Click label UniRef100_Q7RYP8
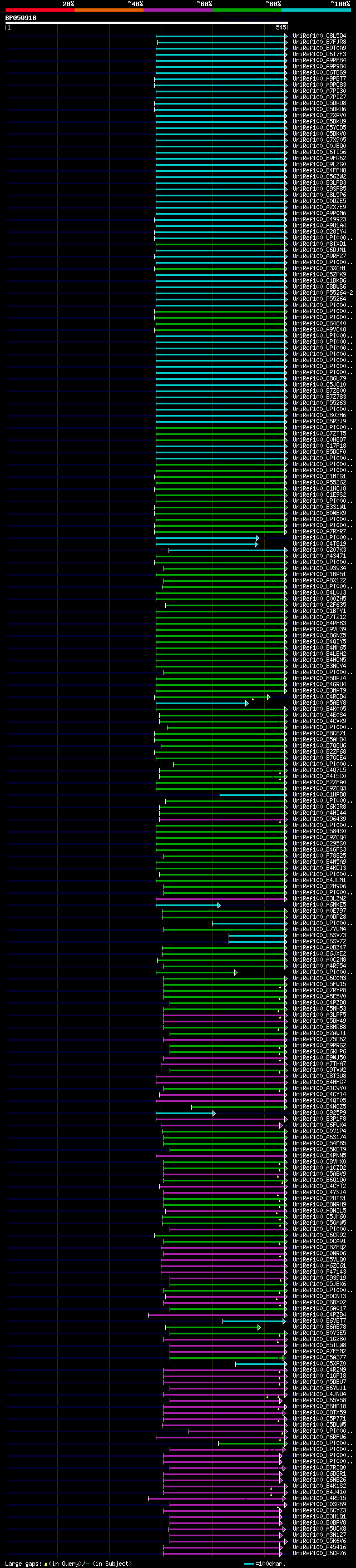Image resolution: width=356 pixels, height=1568 pixels. (319, 991)
